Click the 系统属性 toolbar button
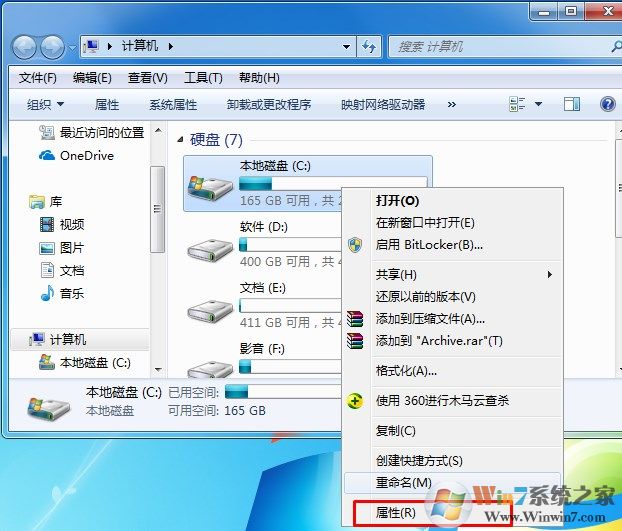The width and height of the screenshot is (622, 531). [173, 105]
